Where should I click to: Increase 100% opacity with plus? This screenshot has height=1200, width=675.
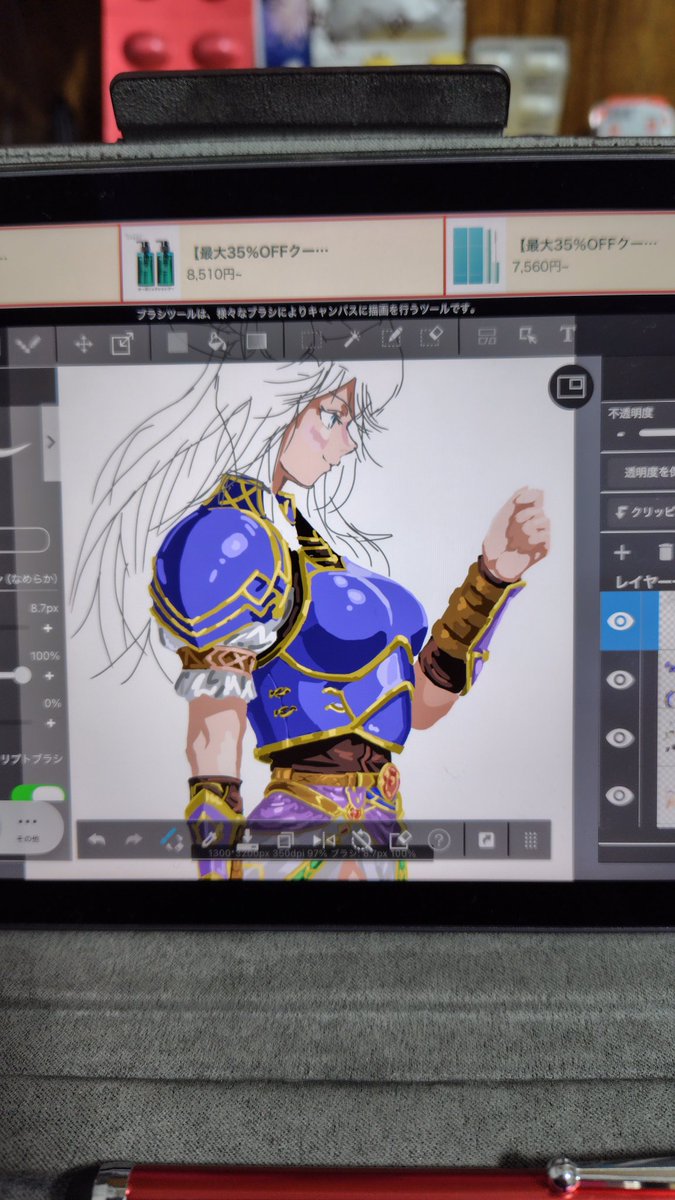point(48,676)
